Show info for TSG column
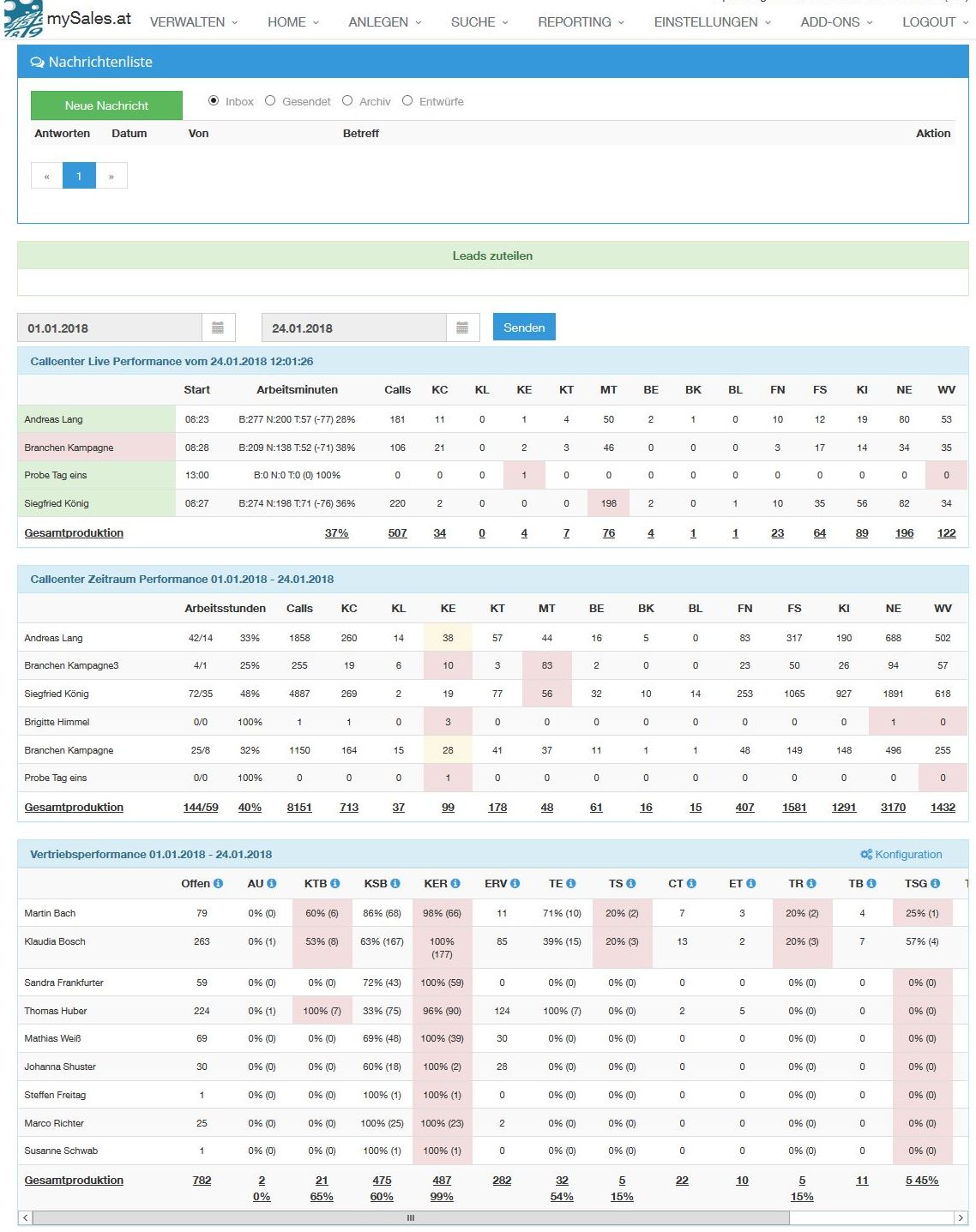The image size is (976, 1232). [x=935, y=883]
